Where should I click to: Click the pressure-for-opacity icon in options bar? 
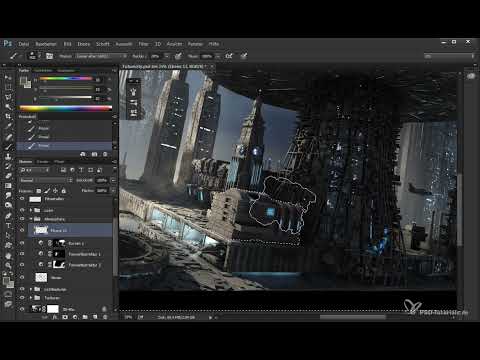tap(179, 56)
